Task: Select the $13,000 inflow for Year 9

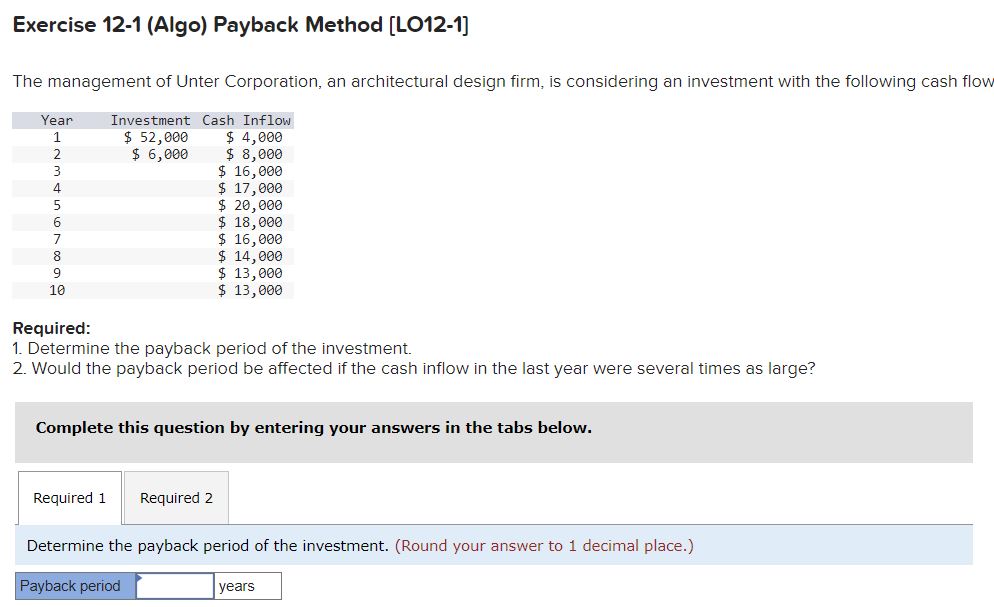Action: [x=251, y=273]
